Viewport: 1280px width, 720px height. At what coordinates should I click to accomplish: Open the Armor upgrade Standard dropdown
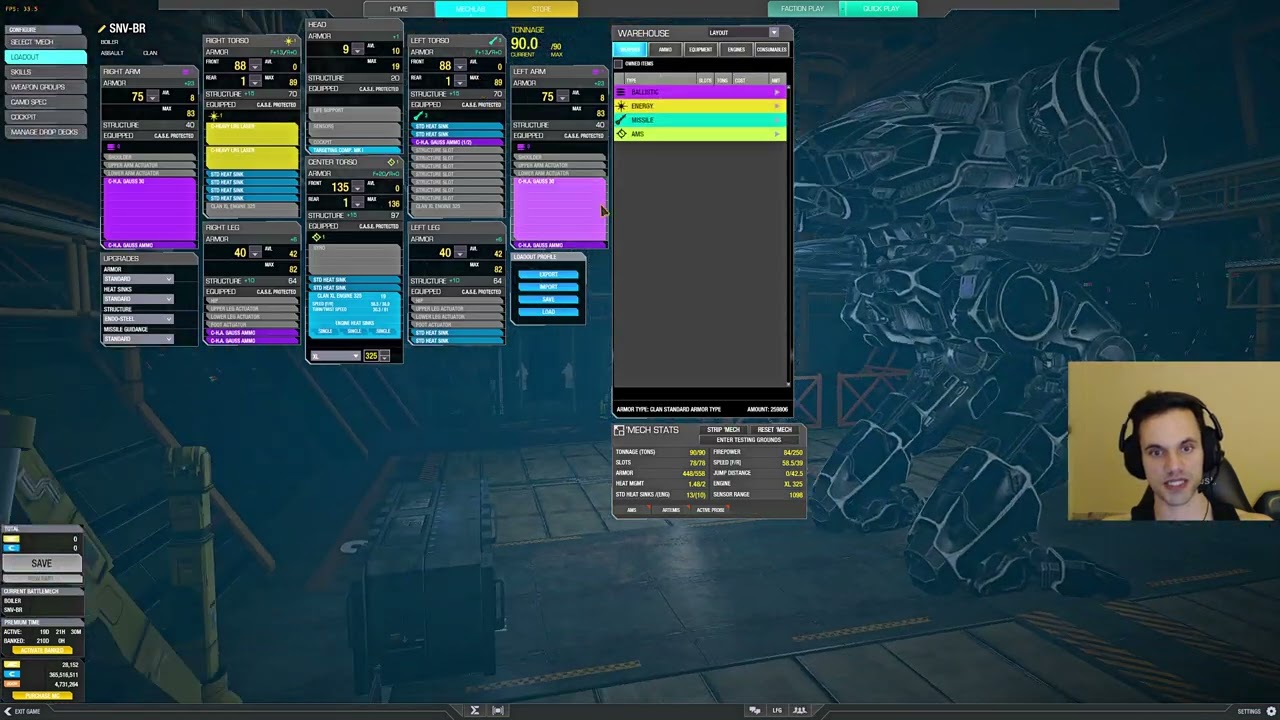pyautogui.click(x=137, y=279)
